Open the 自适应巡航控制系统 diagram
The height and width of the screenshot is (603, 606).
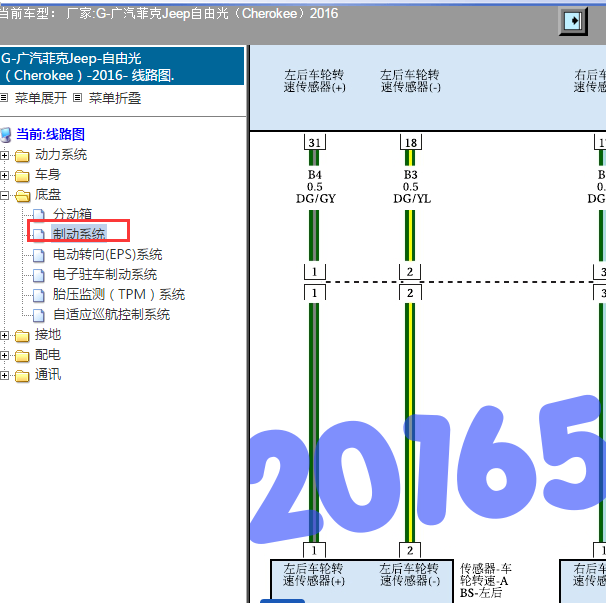pos(111,315)
